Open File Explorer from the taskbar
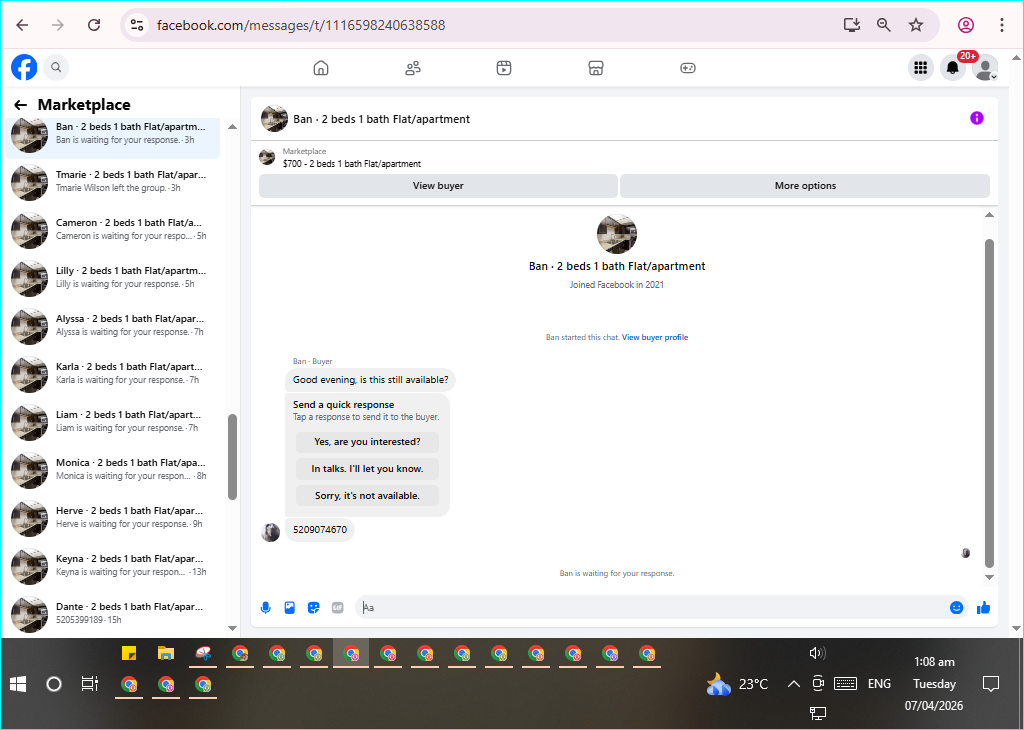 coord(166,654)
